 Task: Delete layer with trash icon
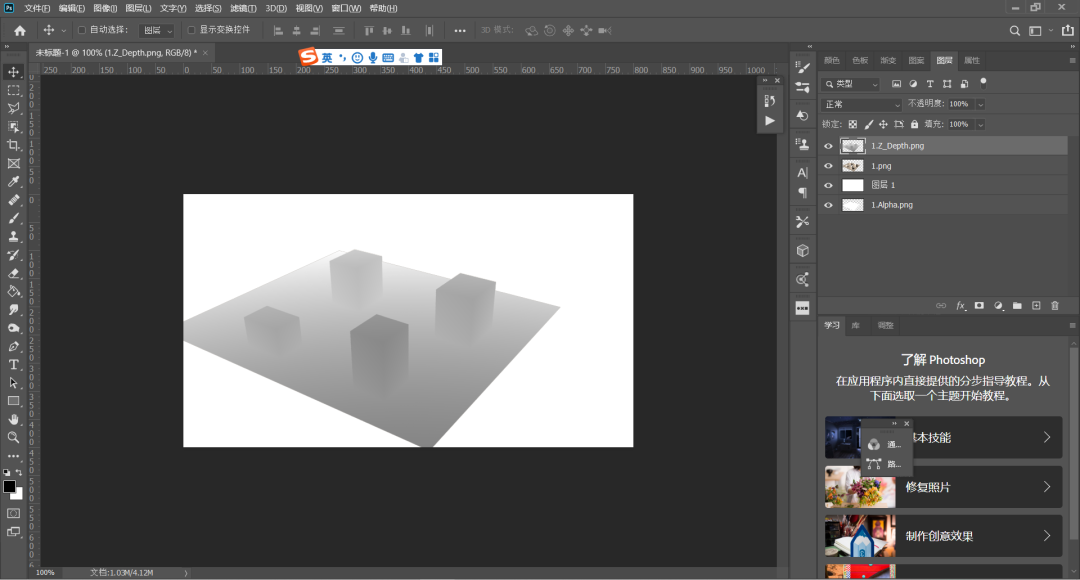[1055, 306]
